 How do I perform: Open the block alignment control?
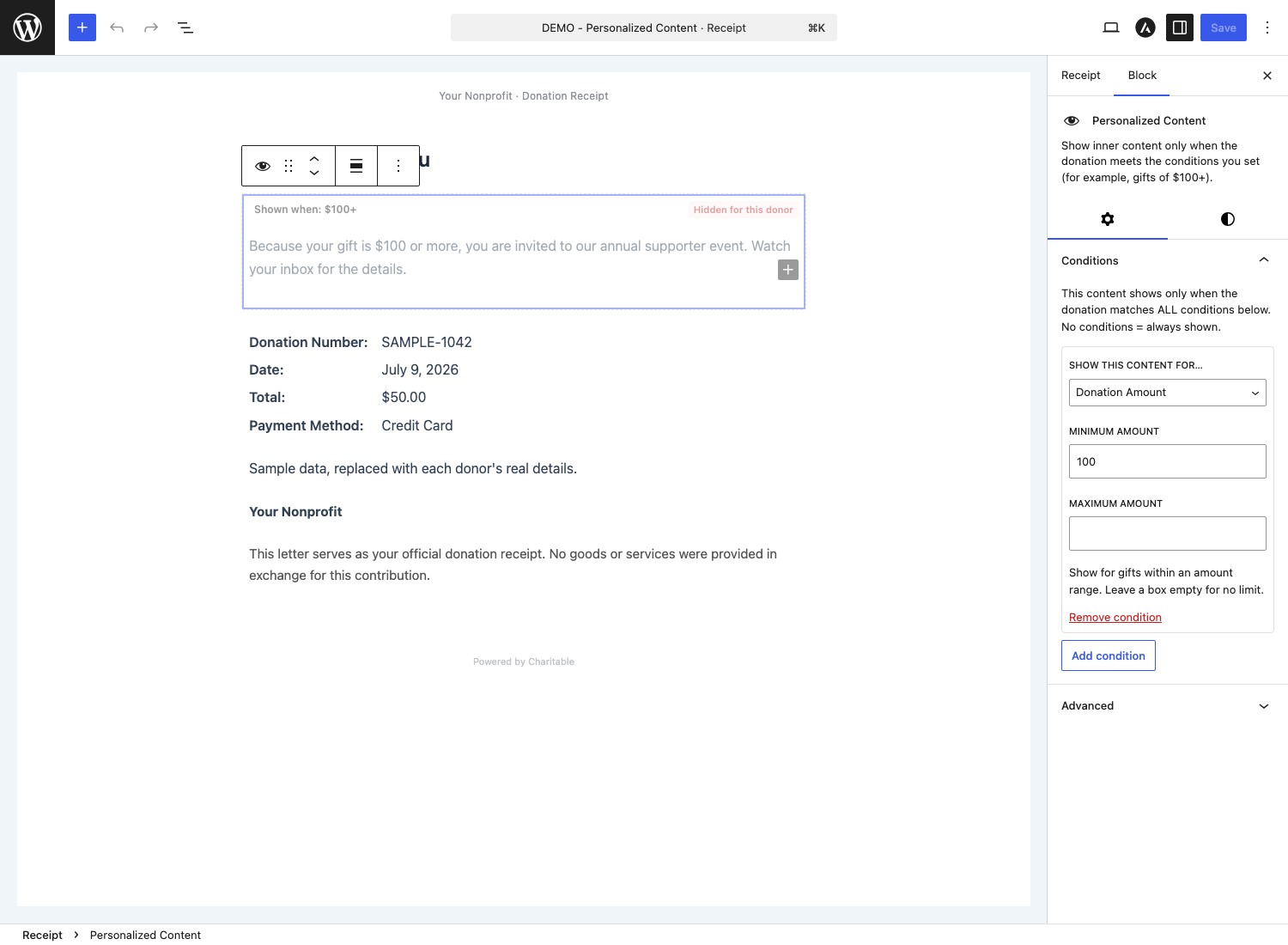click(x=356, y=166)
